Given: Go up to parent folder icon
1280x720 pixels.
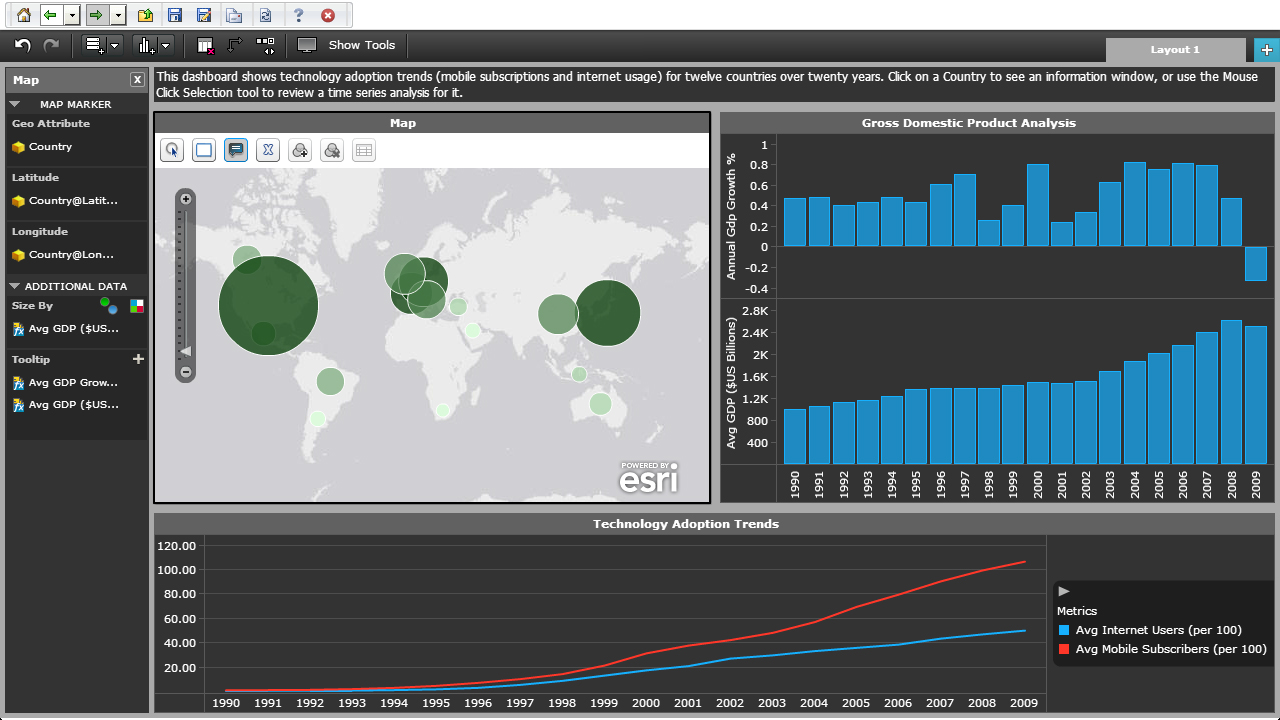Looking at the screenshot, I should 145,15.
